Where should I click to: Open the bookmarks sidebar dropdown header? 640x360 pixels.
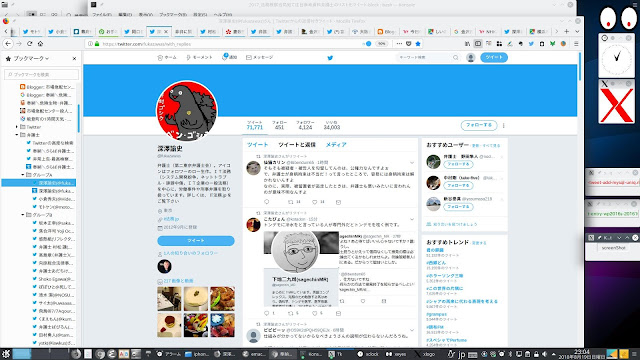(27, 58)
